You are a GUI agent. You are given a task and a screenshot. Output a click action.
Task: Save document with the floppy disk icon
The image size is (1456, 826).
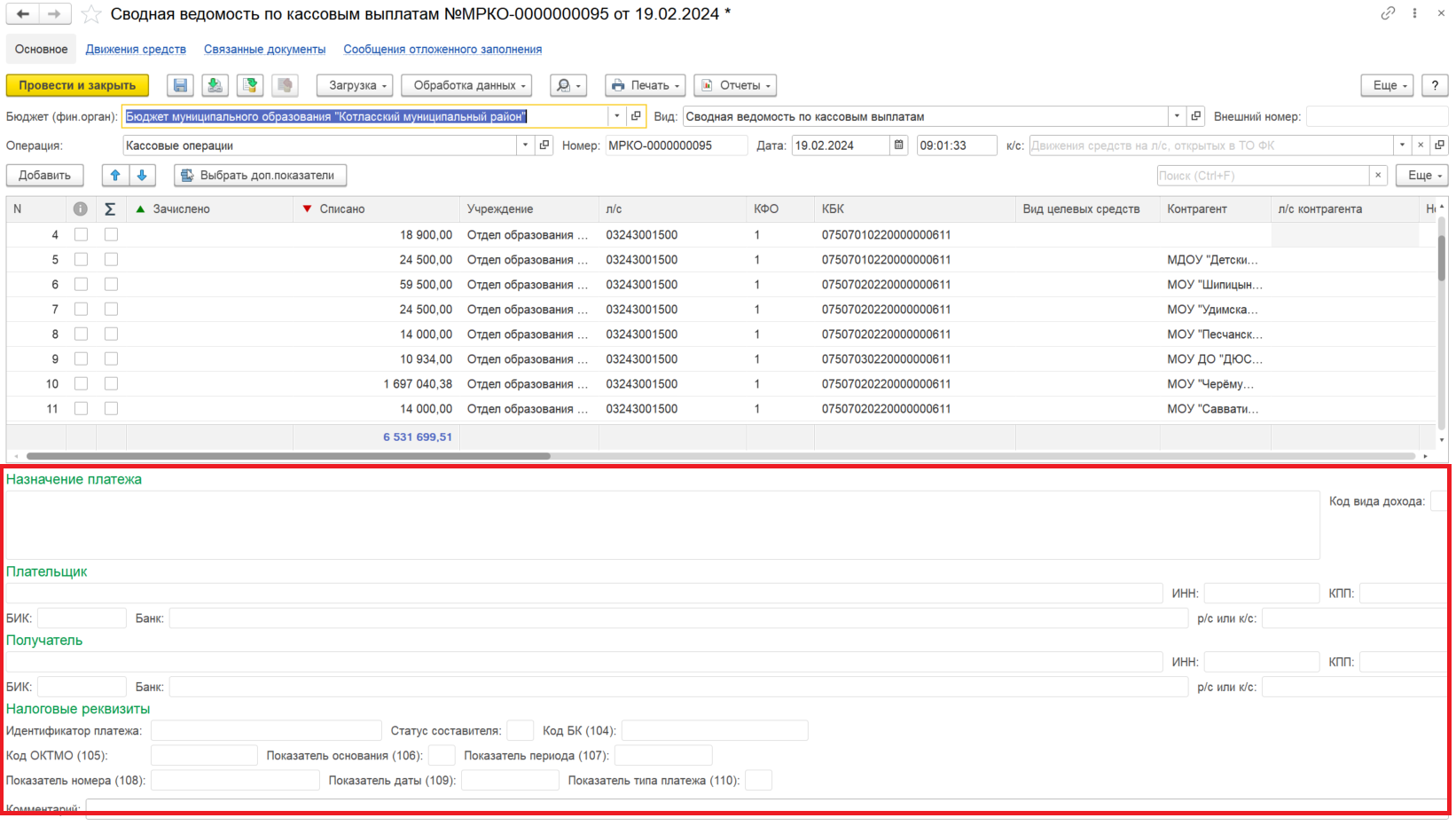point(180,85)
